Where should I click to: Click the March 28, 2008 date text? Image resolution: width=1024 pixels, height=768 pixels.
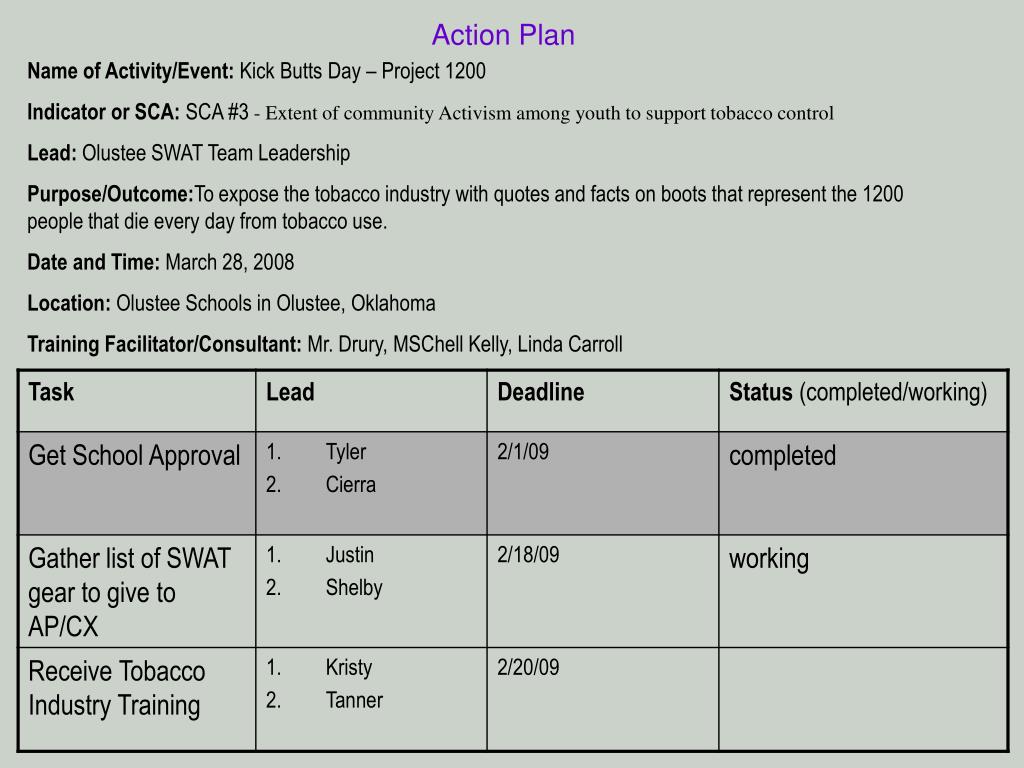pyautogui.click(x=230, y=262)
